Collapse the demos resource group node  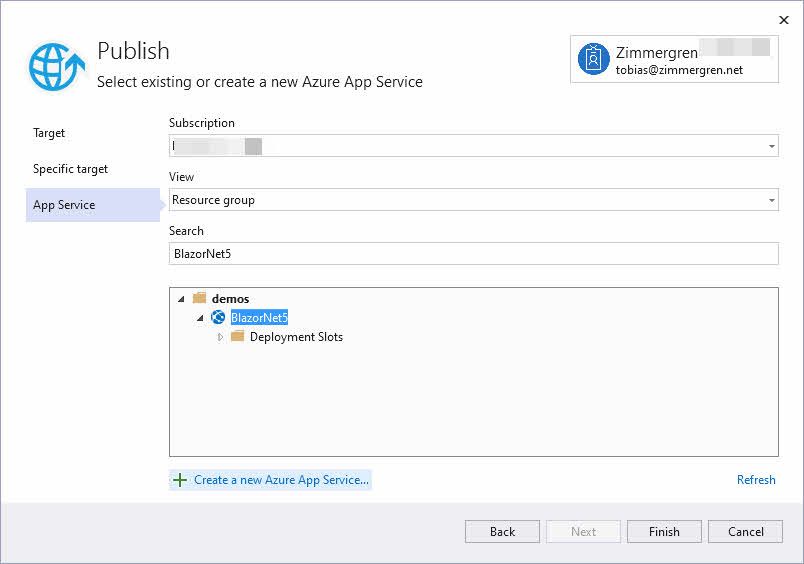point(181,299)
